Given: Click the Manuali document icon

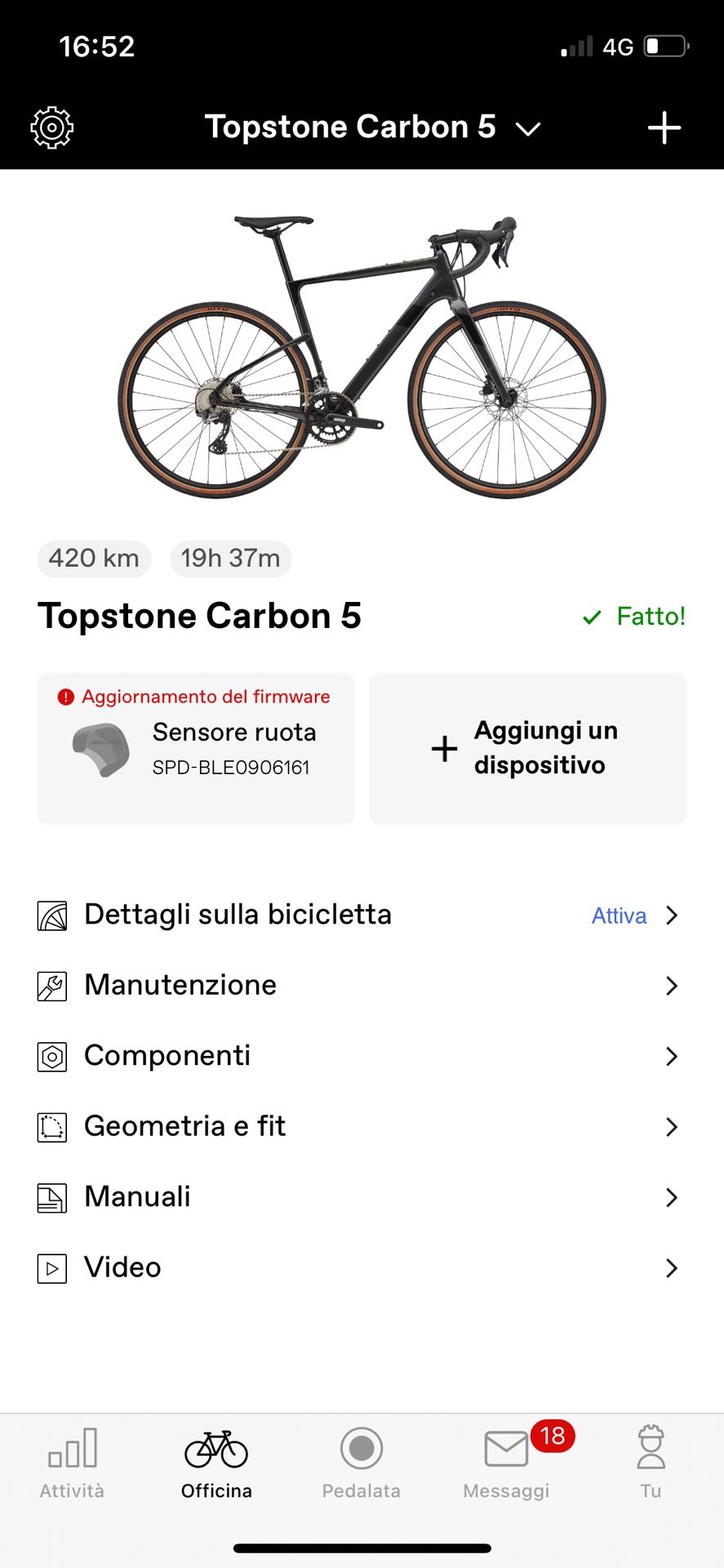Looking at the screenshot, I should coord(52,1198).
